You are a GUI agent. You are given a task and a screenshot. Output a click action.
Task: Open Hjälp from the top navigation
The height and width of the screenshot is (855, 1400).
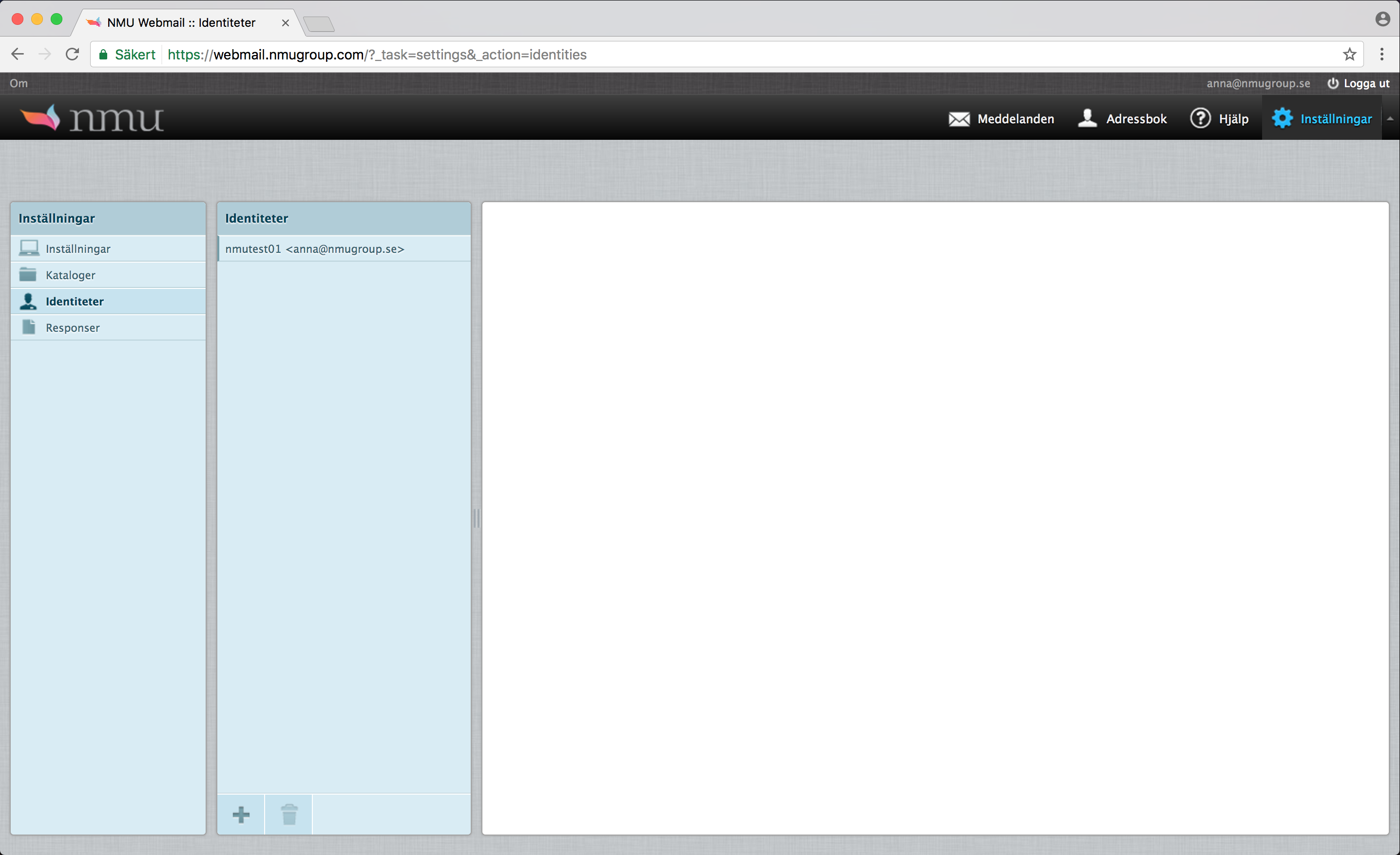(x=1219, y=119)
